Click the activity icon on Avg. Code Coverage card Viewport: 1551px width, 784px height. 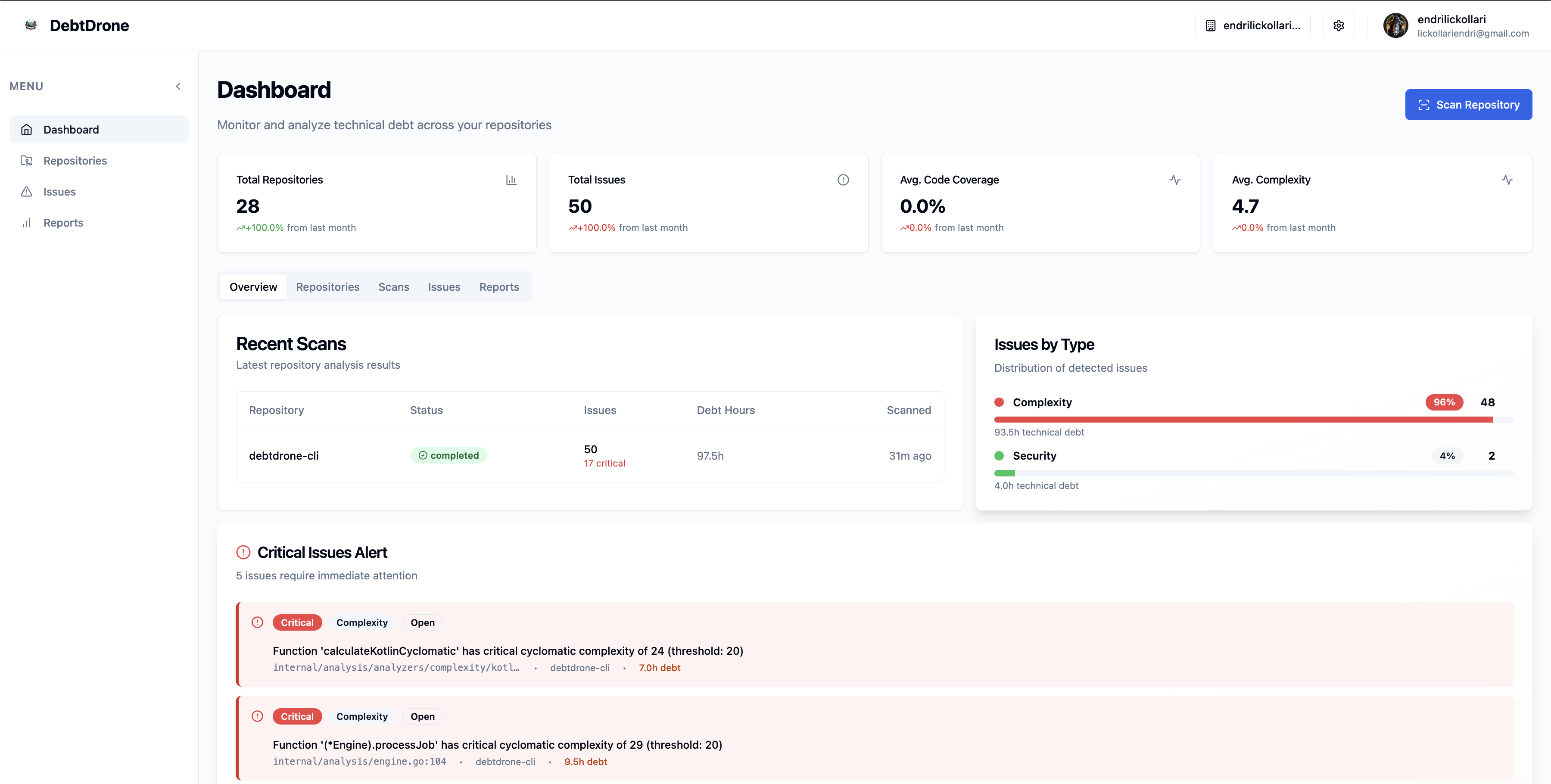pyautogui.click(x=1175, y=180)
